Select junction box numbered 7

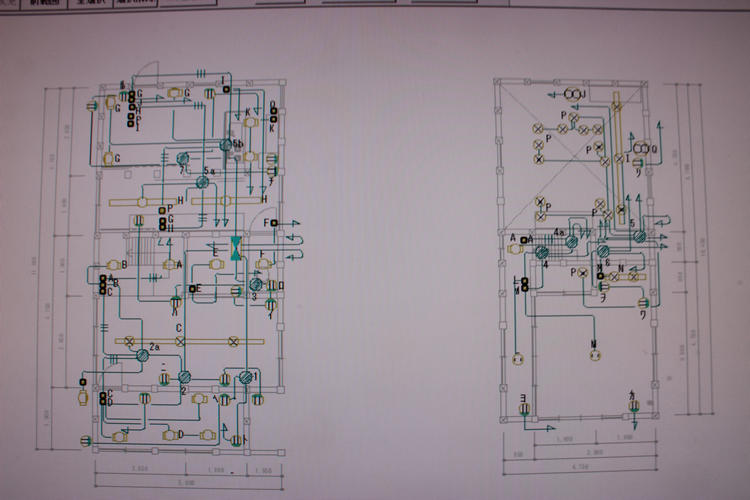pyautogui.click(x=183, y=160)
